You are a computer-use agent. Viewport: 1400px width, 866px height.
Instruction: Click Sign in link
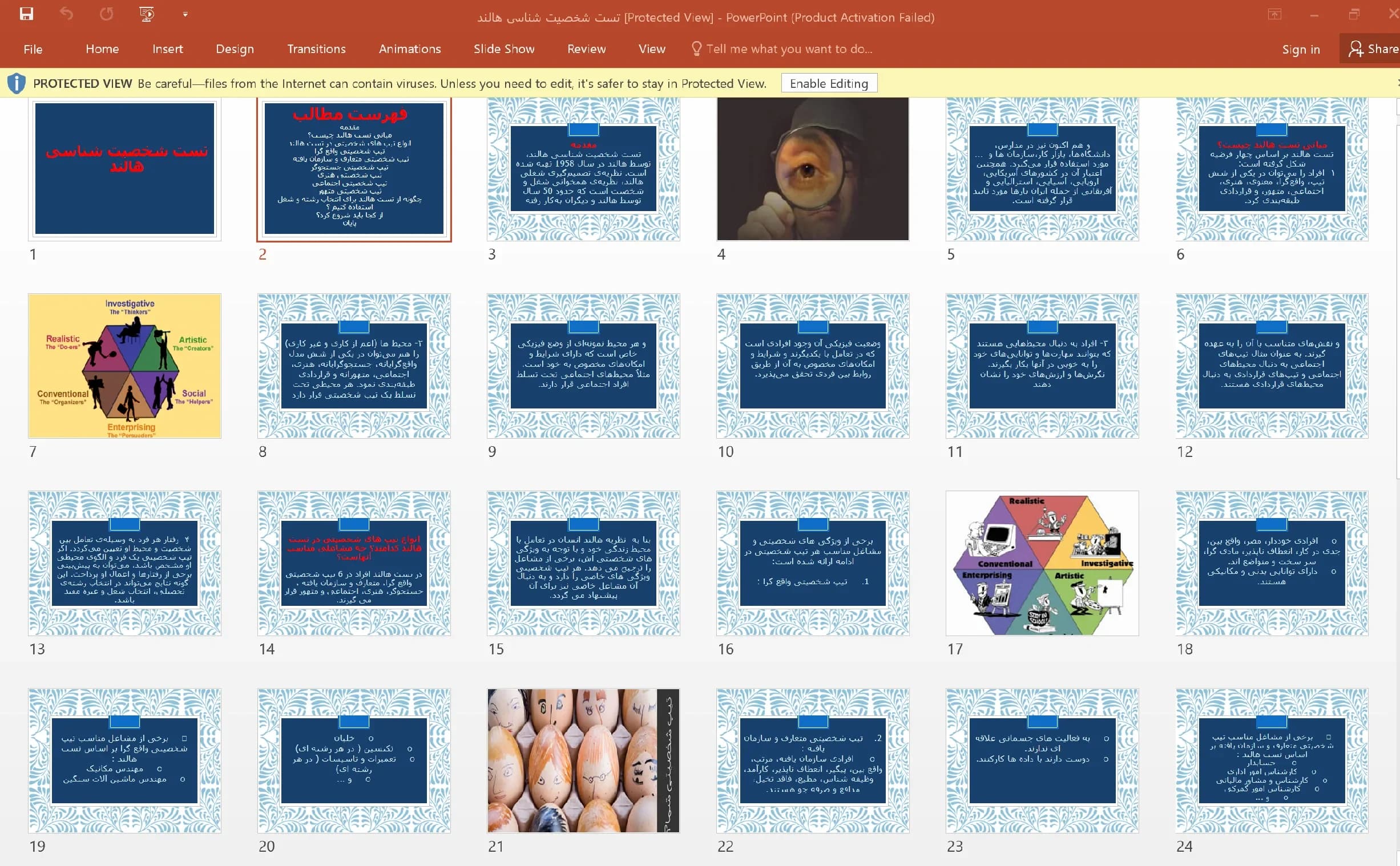pos(1300,50)
